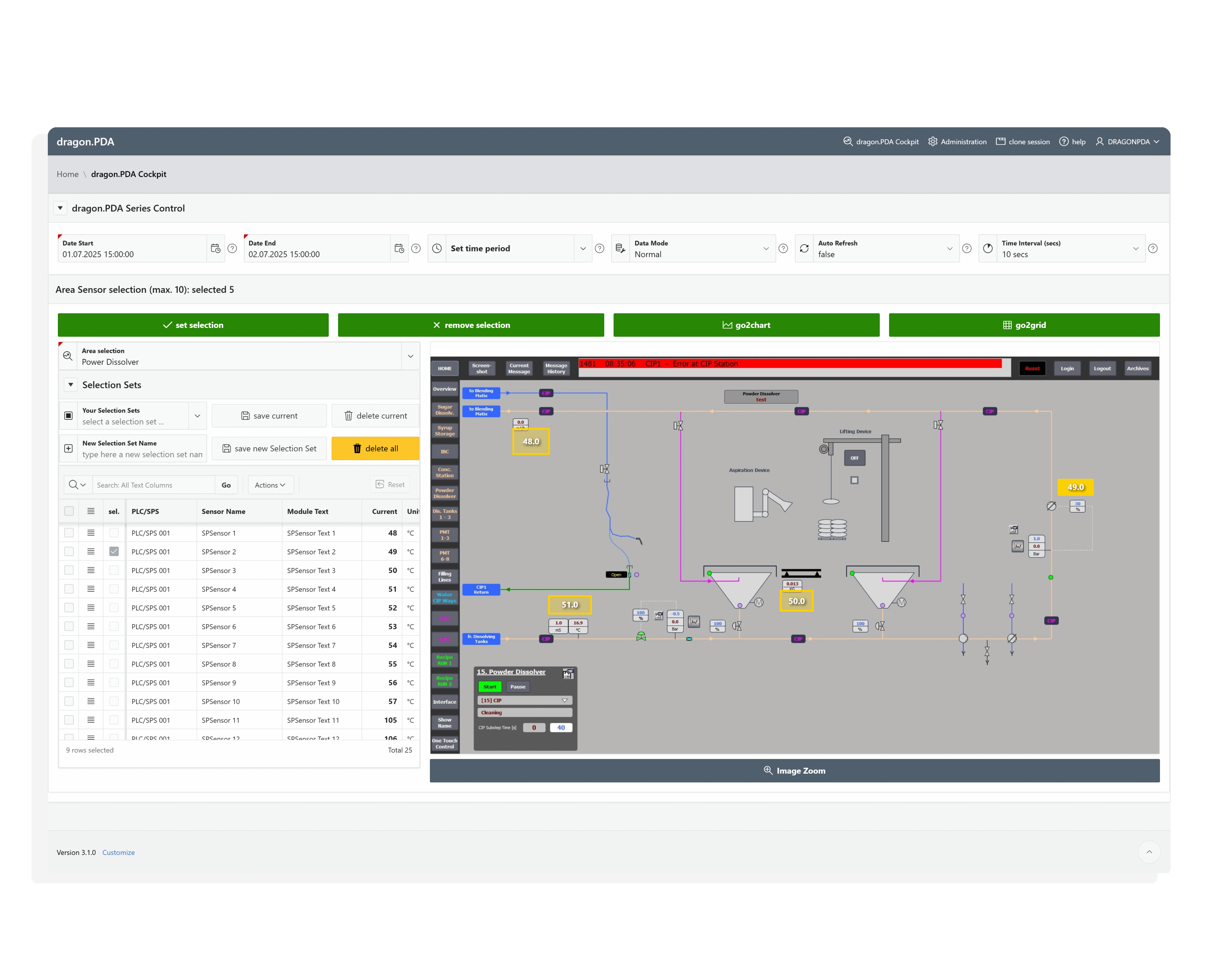Open the Time Interval (secs) dropdown
1232x976 pixels.
tap(1135, 249)
